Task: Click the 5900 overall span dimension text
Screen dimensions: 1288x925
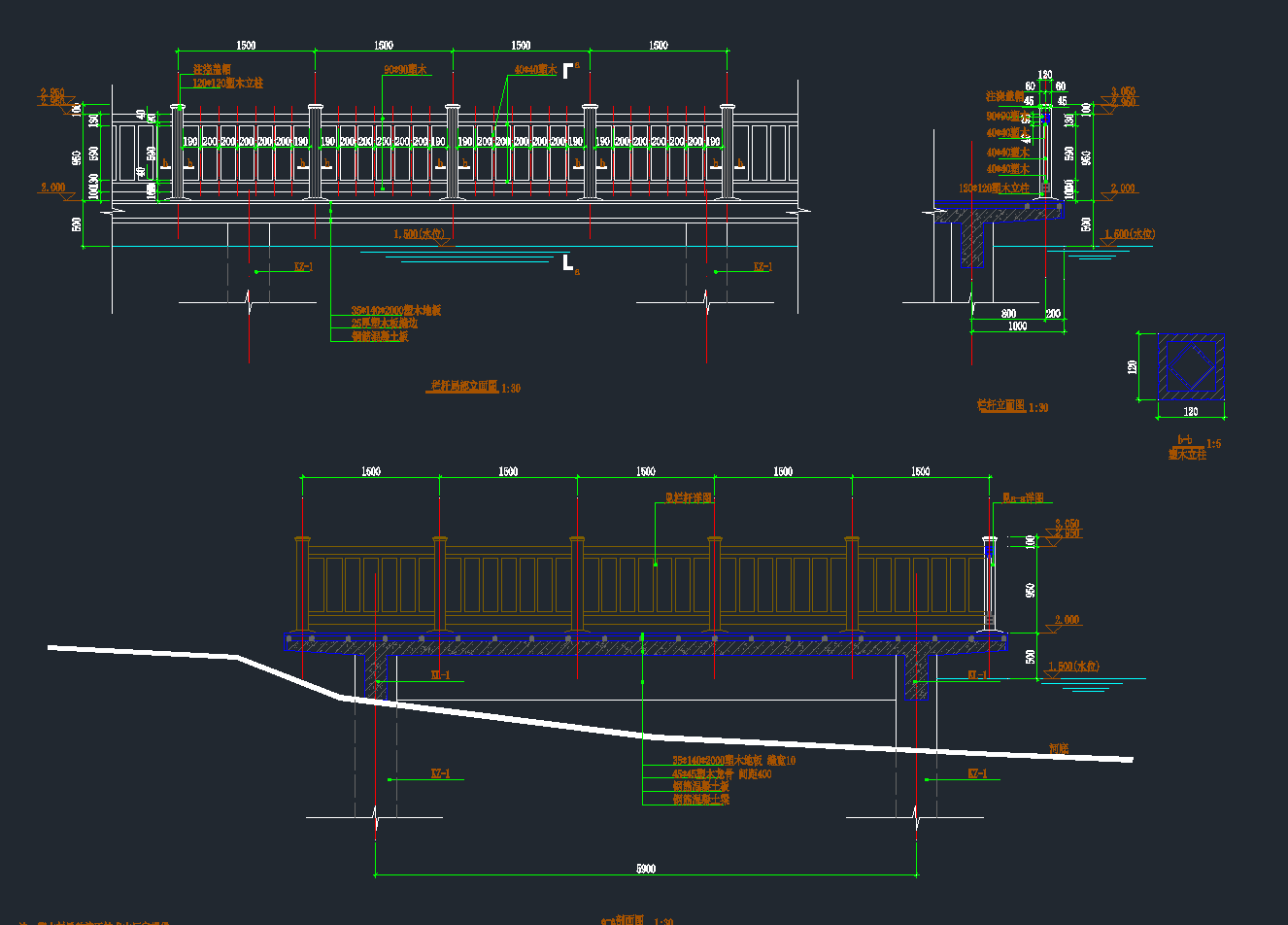Action: (x=646, y=869)
